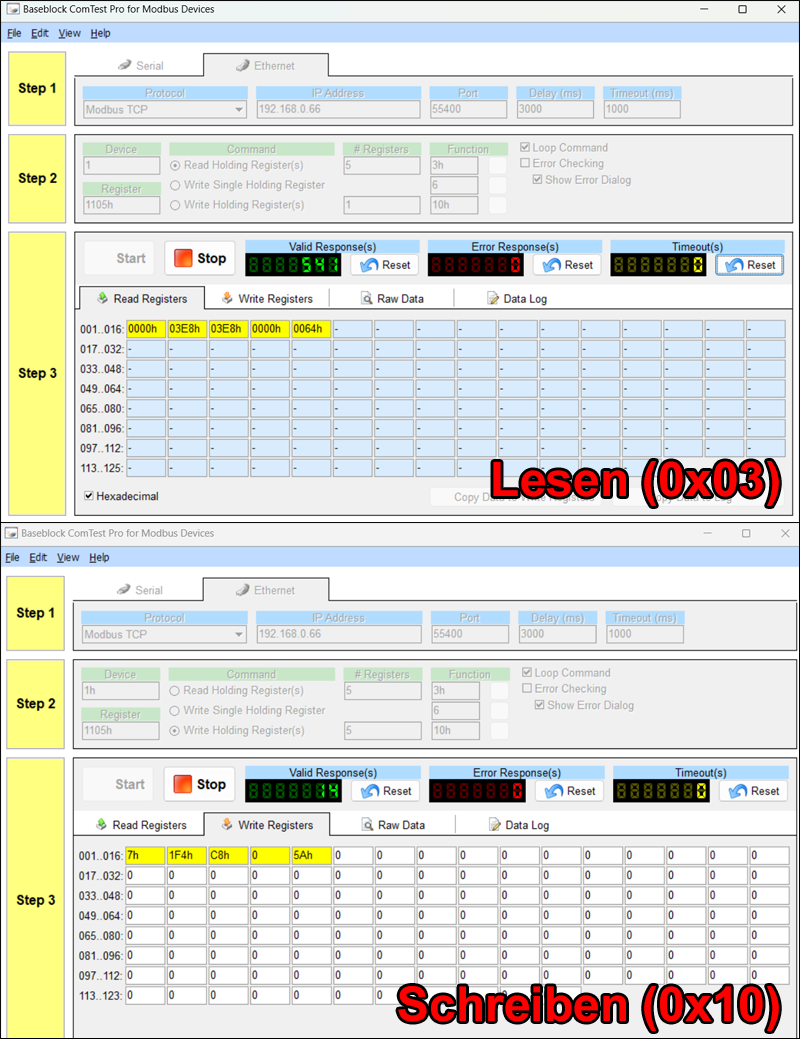Image resolution: width=800 pixels, height=1039 pixels.
Task: Click the yellow register cell showing 0064h
Action: 310,330
